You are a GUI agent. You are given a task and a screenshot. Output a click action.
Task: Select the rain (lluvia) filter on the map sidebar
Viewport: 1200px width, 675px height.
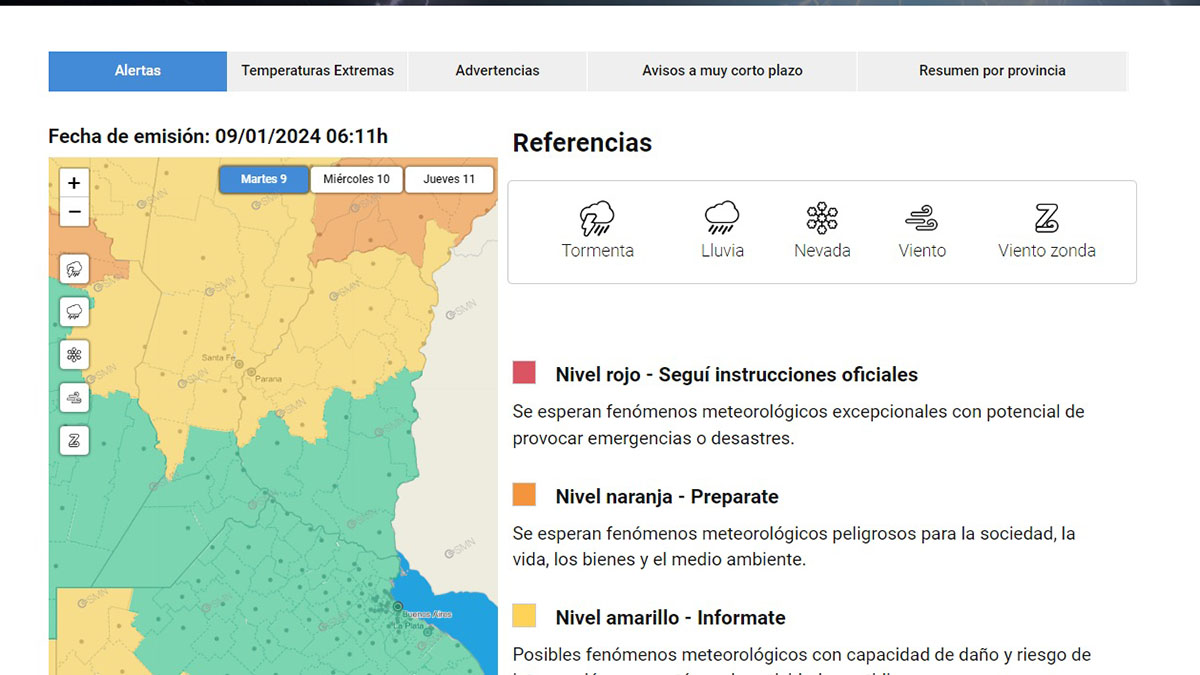(74, 311)
